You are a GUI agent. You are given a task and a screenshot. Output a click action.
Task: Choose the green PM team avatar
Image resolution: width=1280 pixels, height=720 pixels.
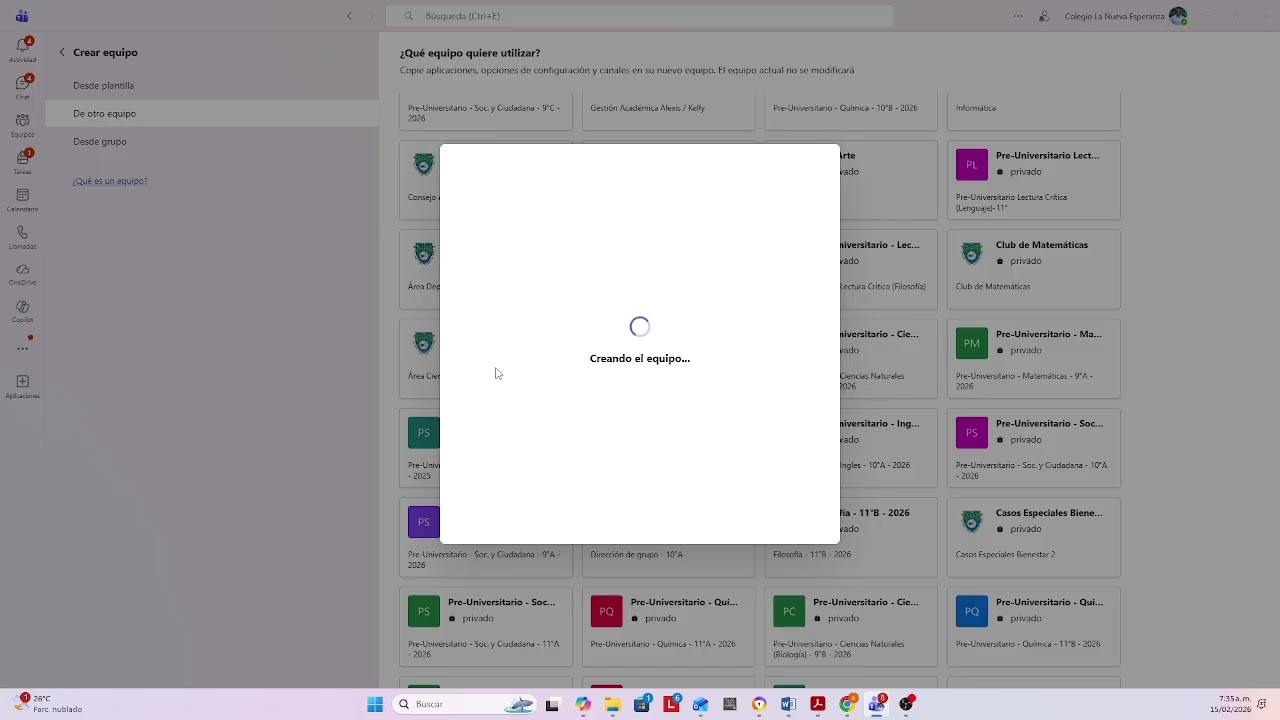click(972, 343)
